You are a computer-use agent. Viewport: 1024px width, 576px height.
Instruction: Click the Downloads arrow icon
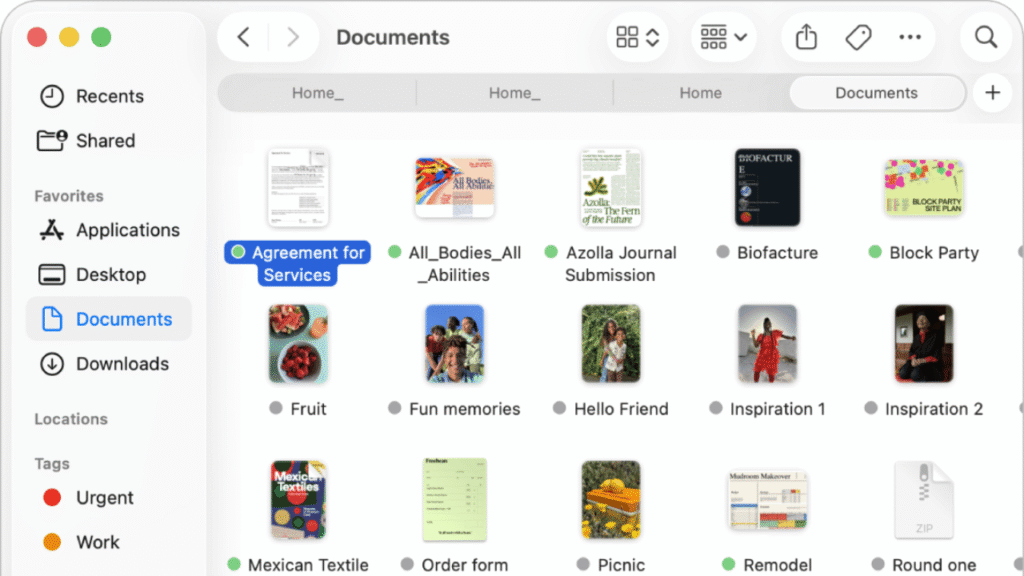click(52, 364)
